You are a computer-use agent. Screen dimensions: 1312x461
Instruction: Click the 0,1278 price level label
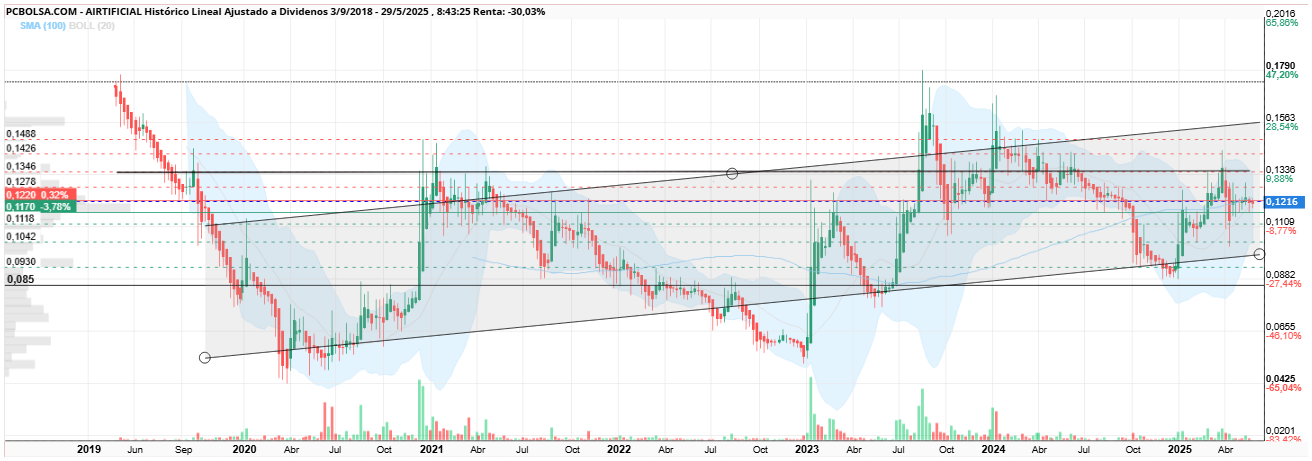(x=22, y=182)
